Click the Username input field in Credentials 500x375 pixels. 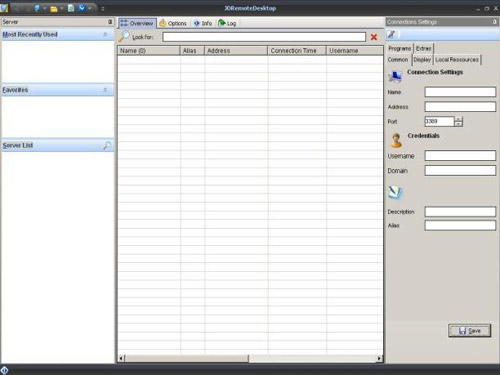pos(460,156)
